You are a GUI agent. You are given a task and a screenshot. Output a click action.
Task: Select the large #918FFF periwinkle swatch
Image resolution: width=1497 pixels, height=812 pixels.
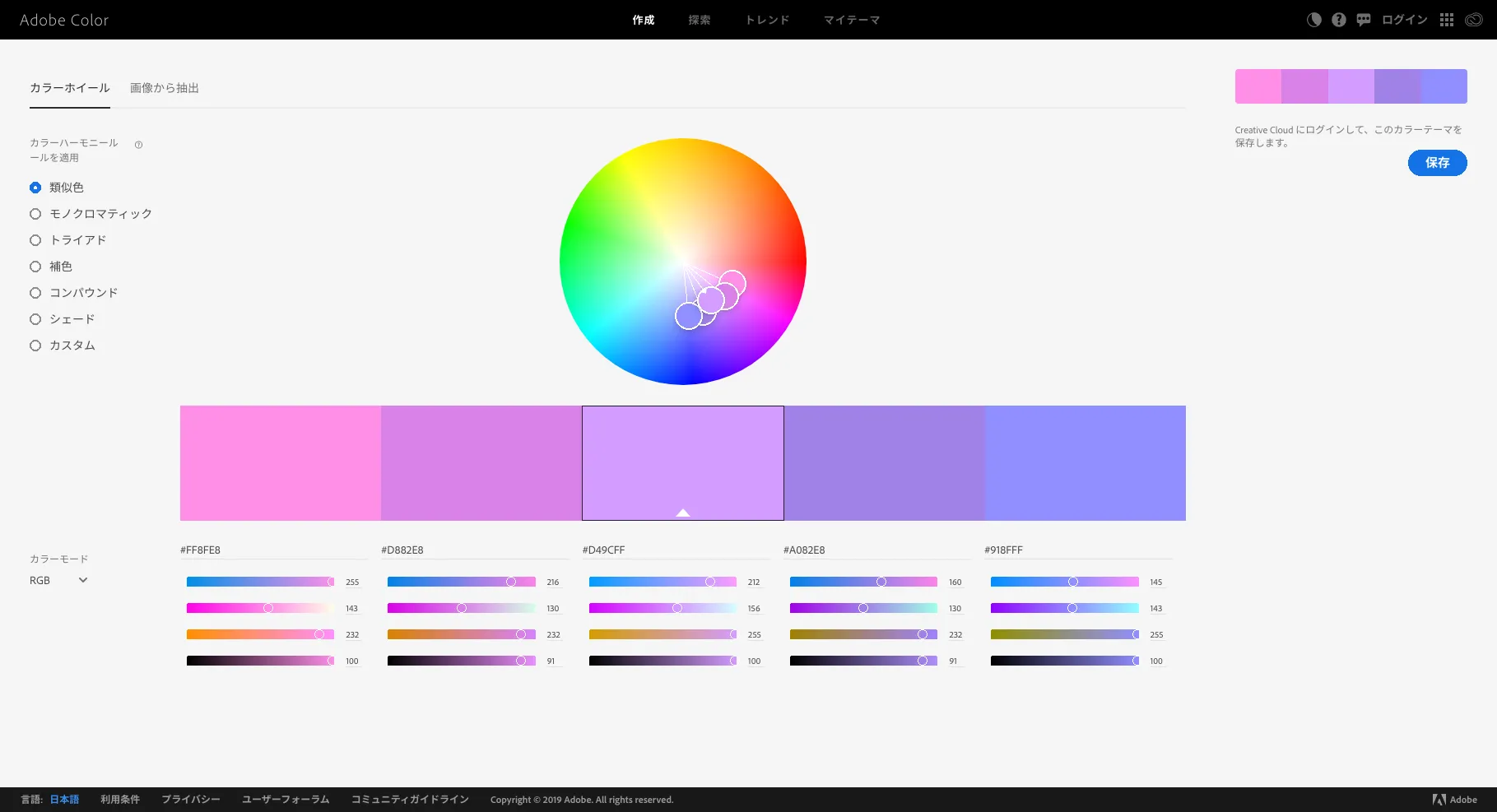(x=1086, y=463)
